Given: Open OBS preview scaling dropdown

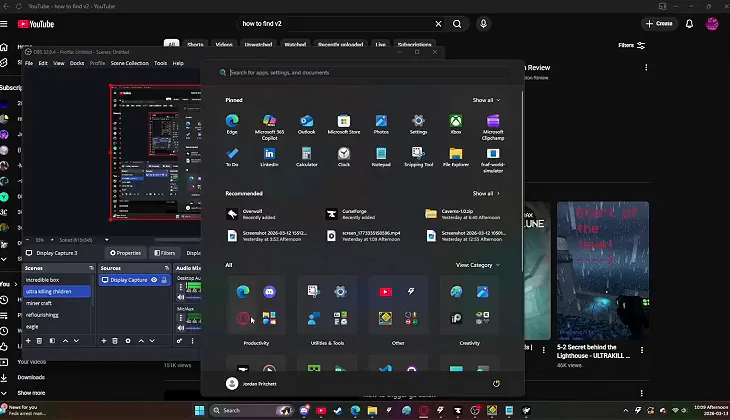Looking at the screenshot, I should tap(107, 240).
